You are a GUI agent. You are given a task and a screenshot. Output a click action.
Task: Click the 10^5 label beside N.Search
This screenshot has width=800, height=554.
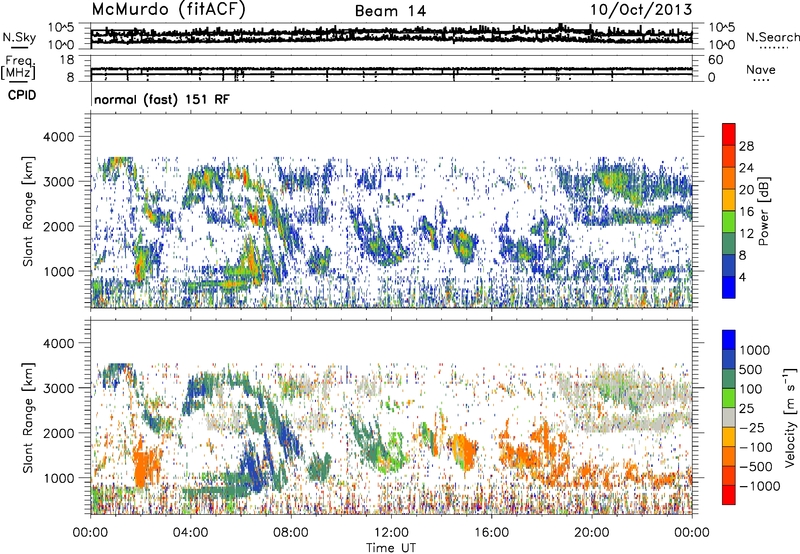722,28
